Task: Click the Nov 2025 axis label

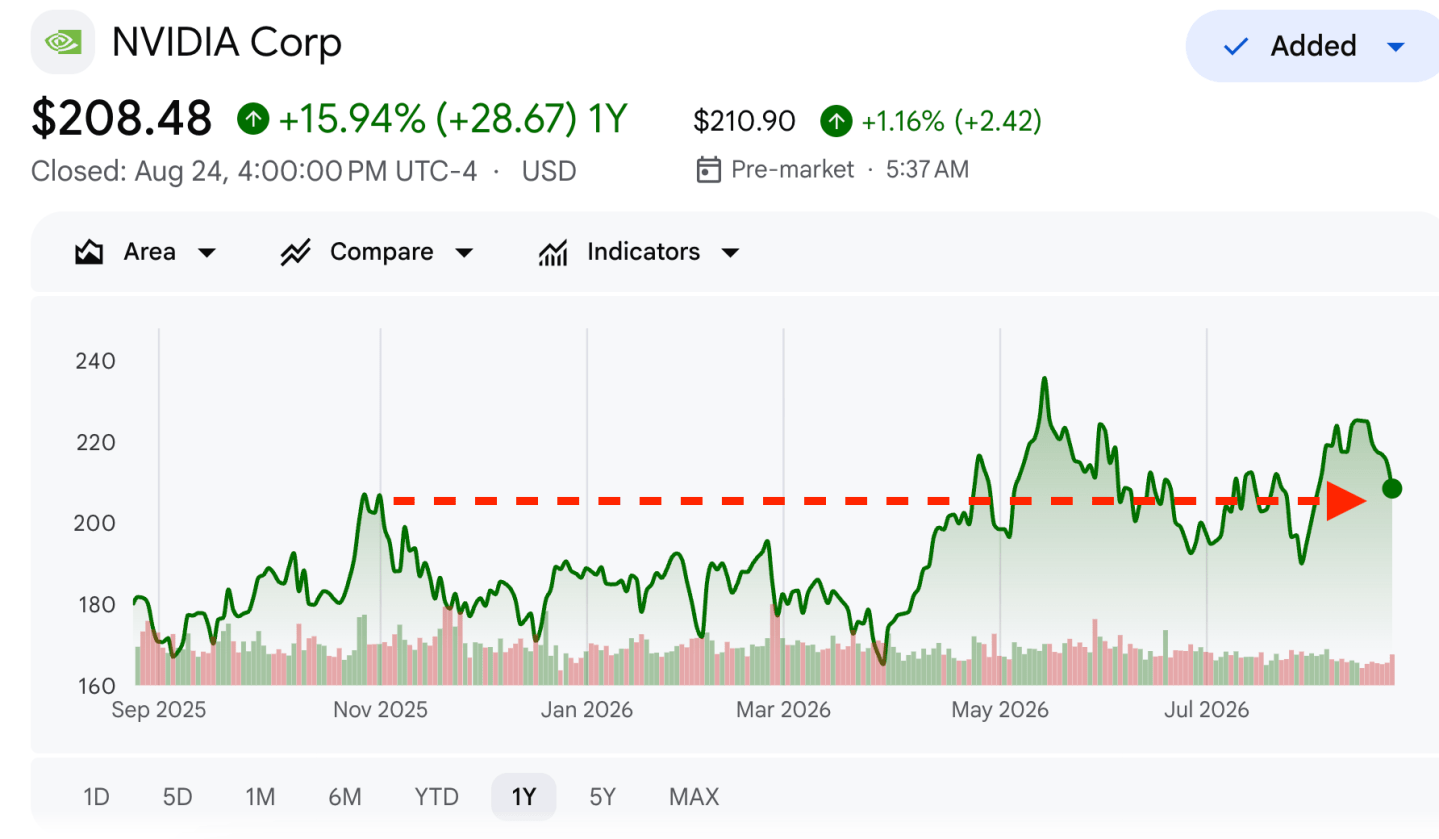Action: (380, 710)
